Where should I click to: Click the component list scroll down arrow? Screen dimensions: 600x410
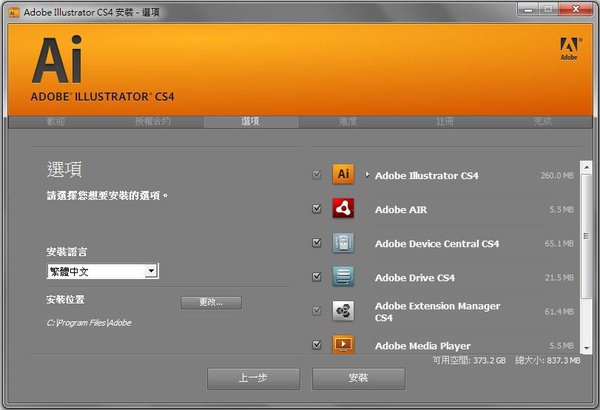pyautogui.click(x=586, y=348)
